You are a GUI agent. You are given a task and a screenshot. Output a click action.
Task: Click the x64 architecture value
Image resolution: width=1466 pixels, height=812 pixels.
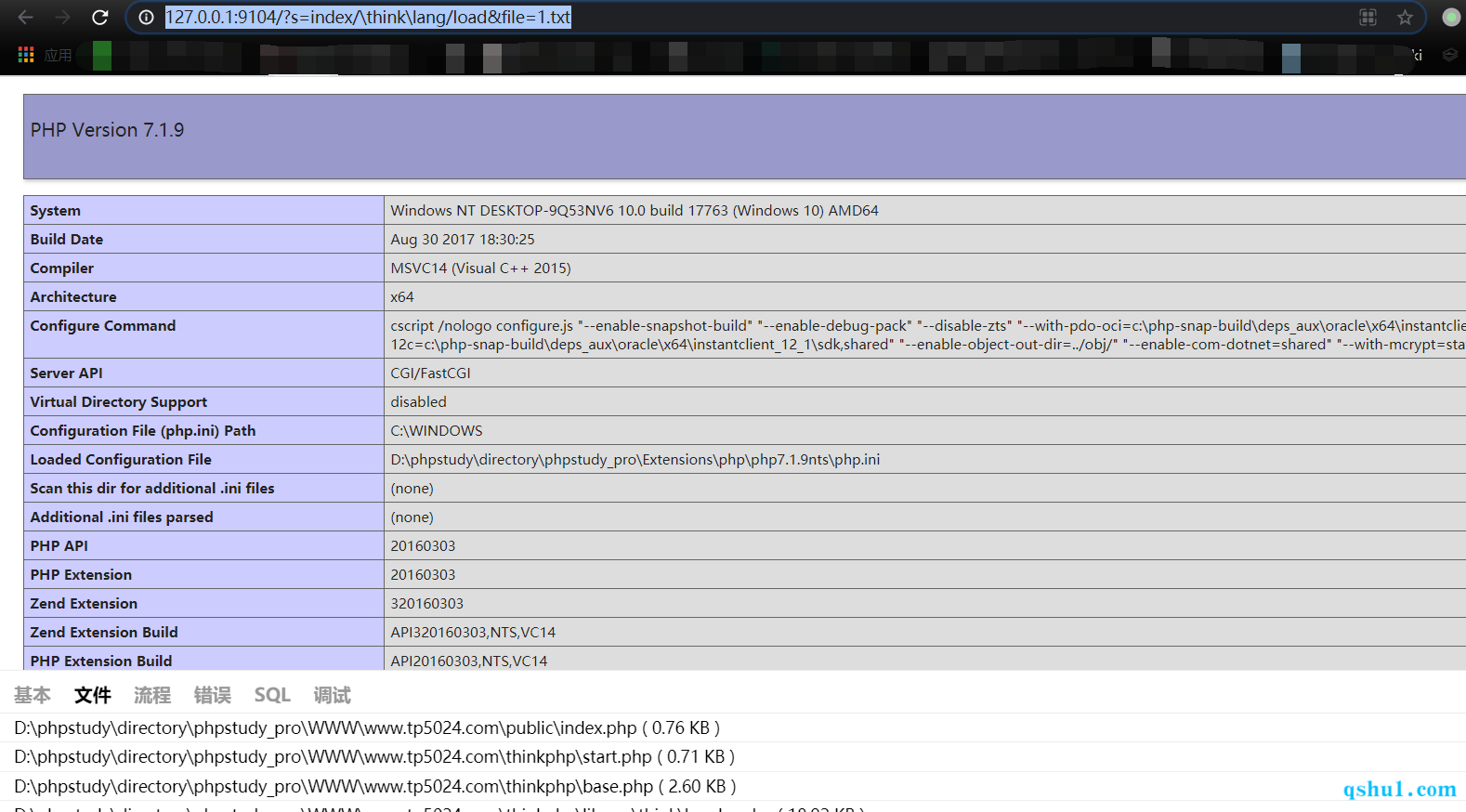coord(402,297)
